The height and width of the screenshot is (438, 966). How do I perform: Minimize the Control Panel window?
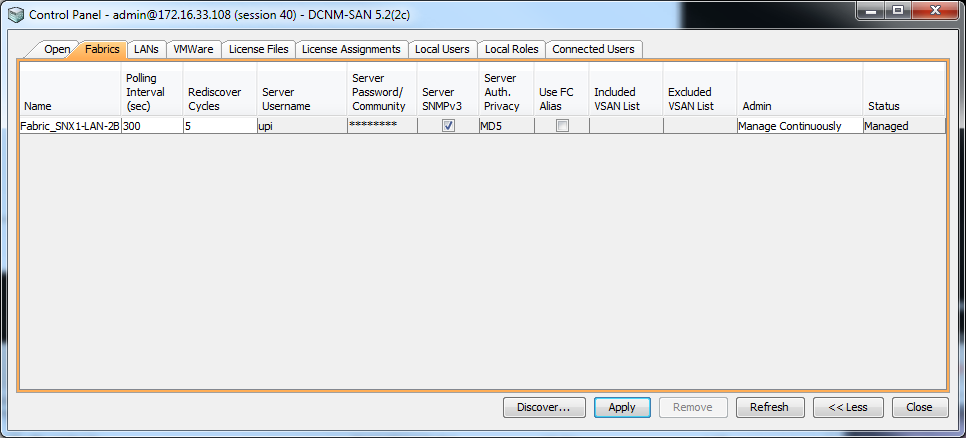click(871, 10)
